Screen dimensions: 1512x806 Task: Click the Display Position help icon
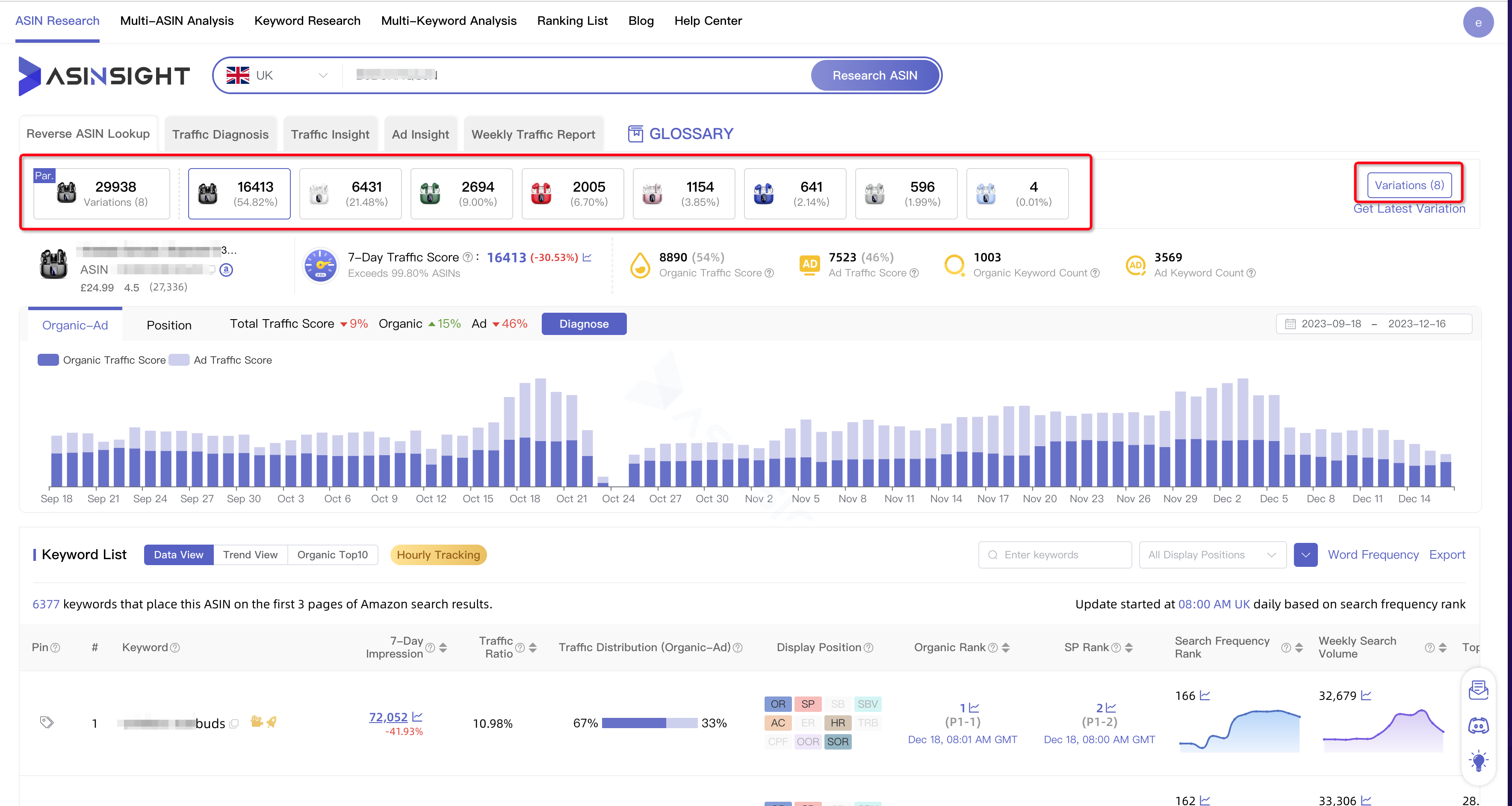(869, 648)
